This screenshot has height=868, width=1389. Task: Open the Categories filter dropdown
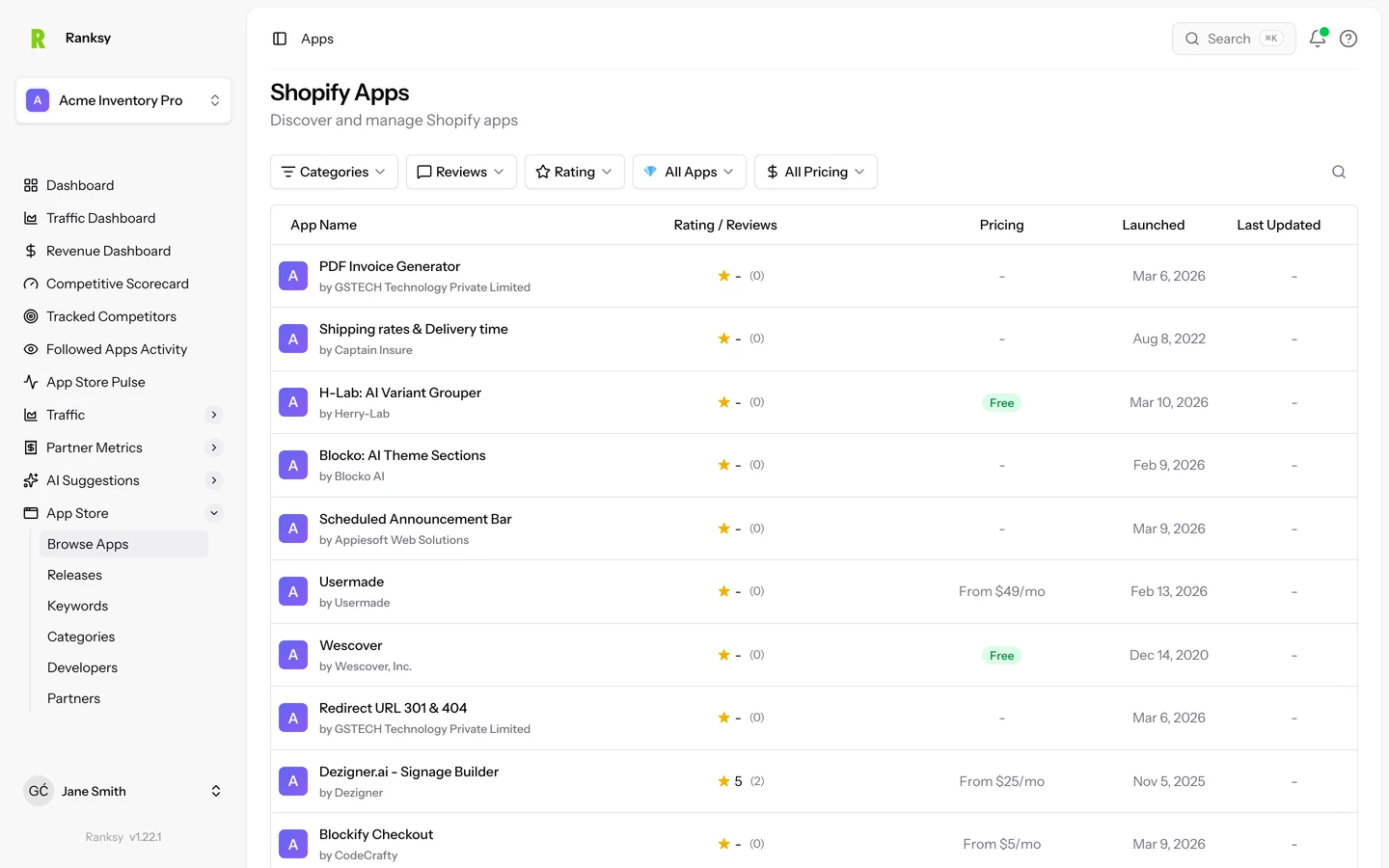pyautogui.click(x=334, y=172)
